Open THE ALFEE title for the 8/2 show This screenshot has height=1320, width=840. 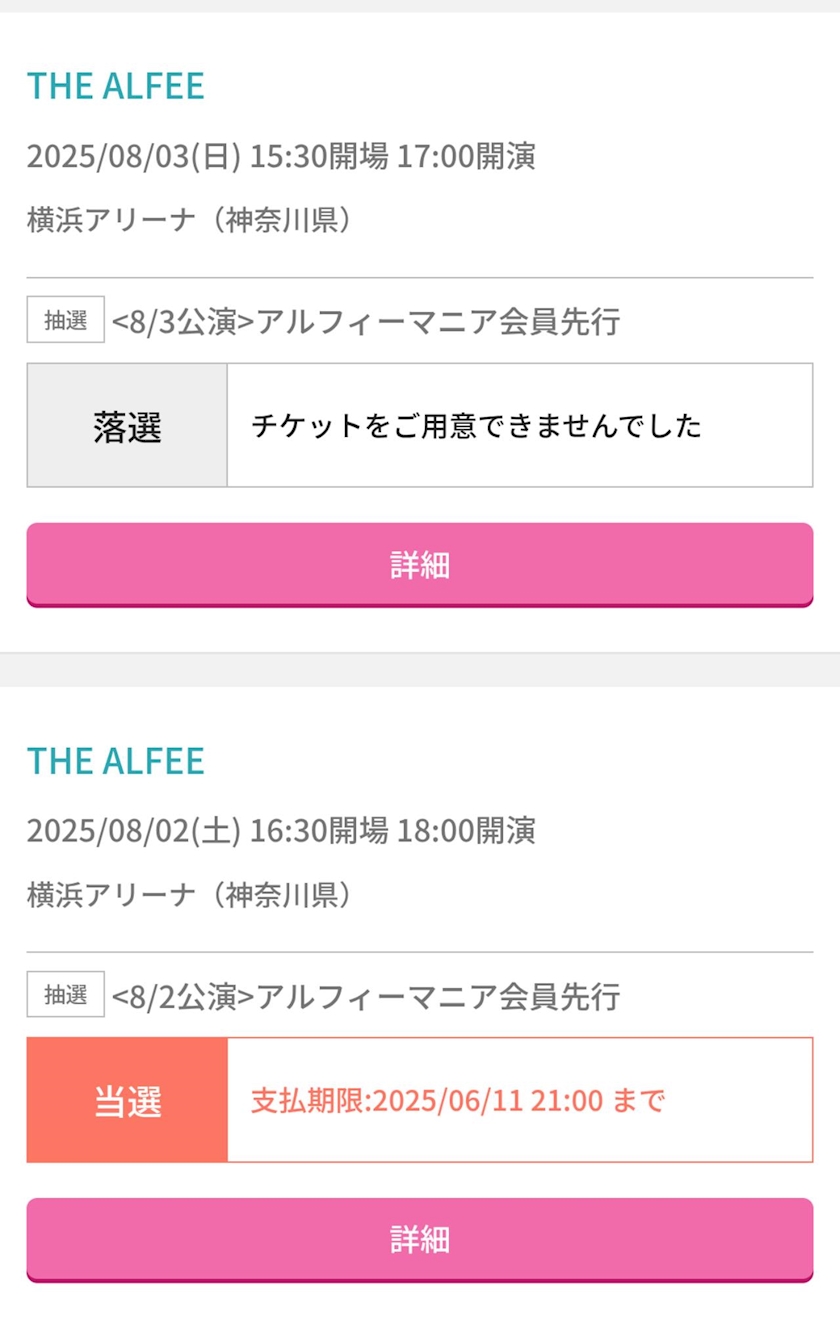pyautogui.click(x=115, y=761)
